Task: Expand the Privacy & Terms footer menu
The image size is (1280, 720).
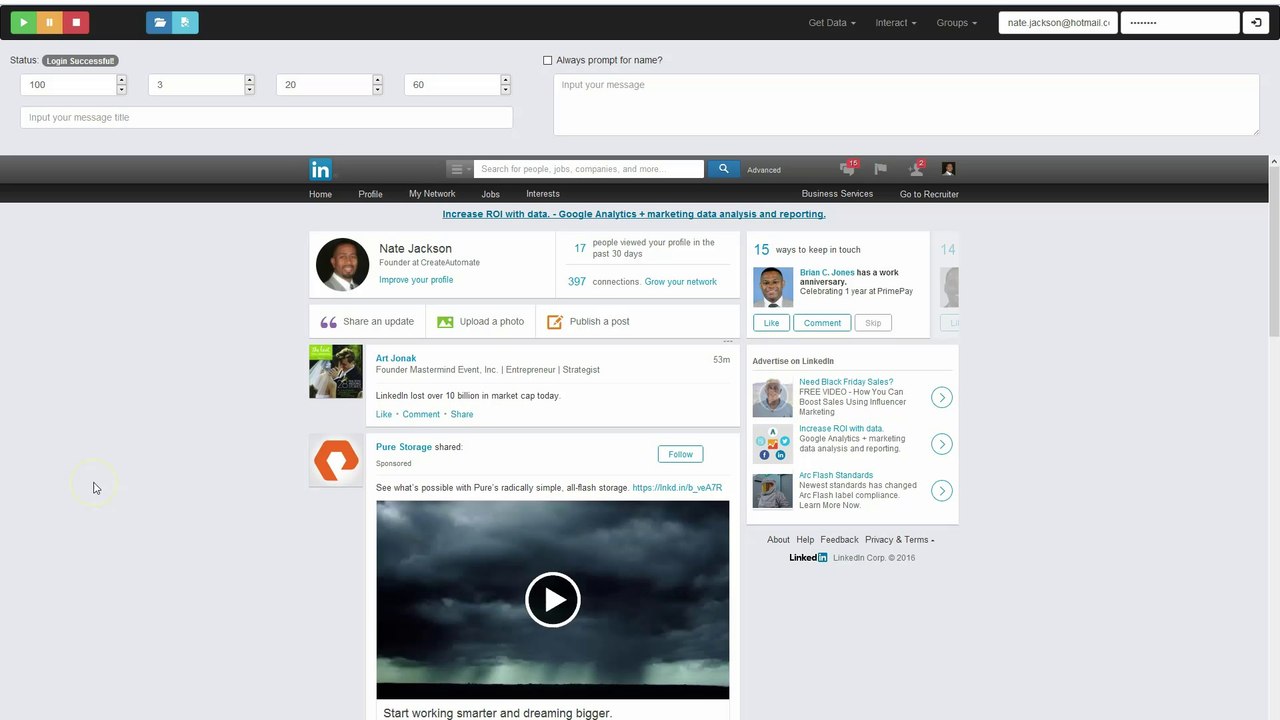Action: 900,540
